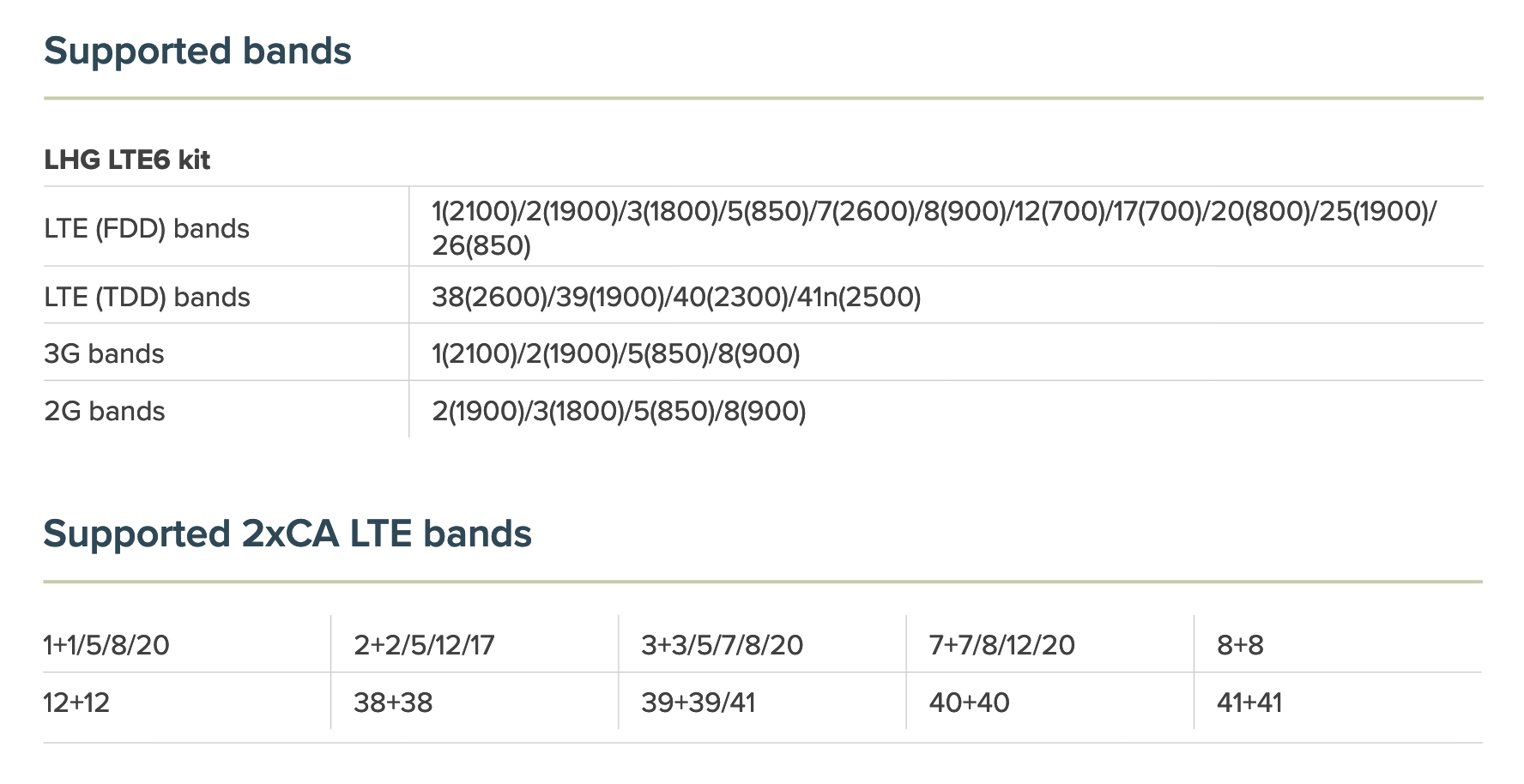1524x784 pixels.
Task: Select the 41+41 band combination cell
Action: click(1249, 703)
